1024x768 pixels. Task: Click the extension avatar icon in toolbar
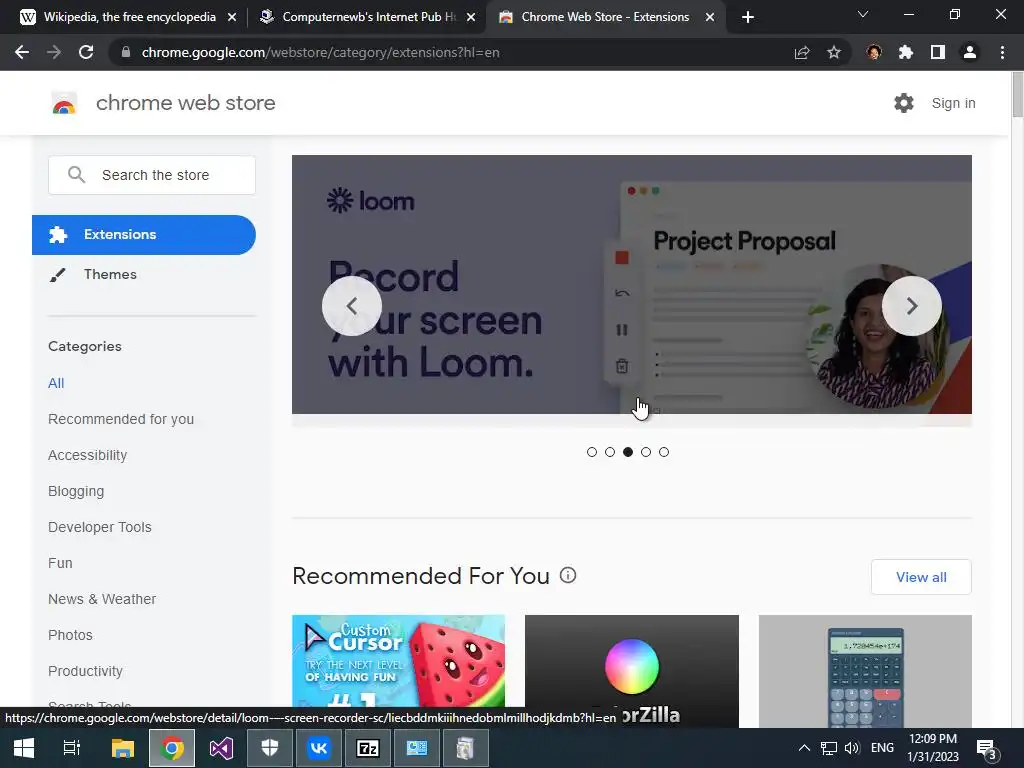874,52
